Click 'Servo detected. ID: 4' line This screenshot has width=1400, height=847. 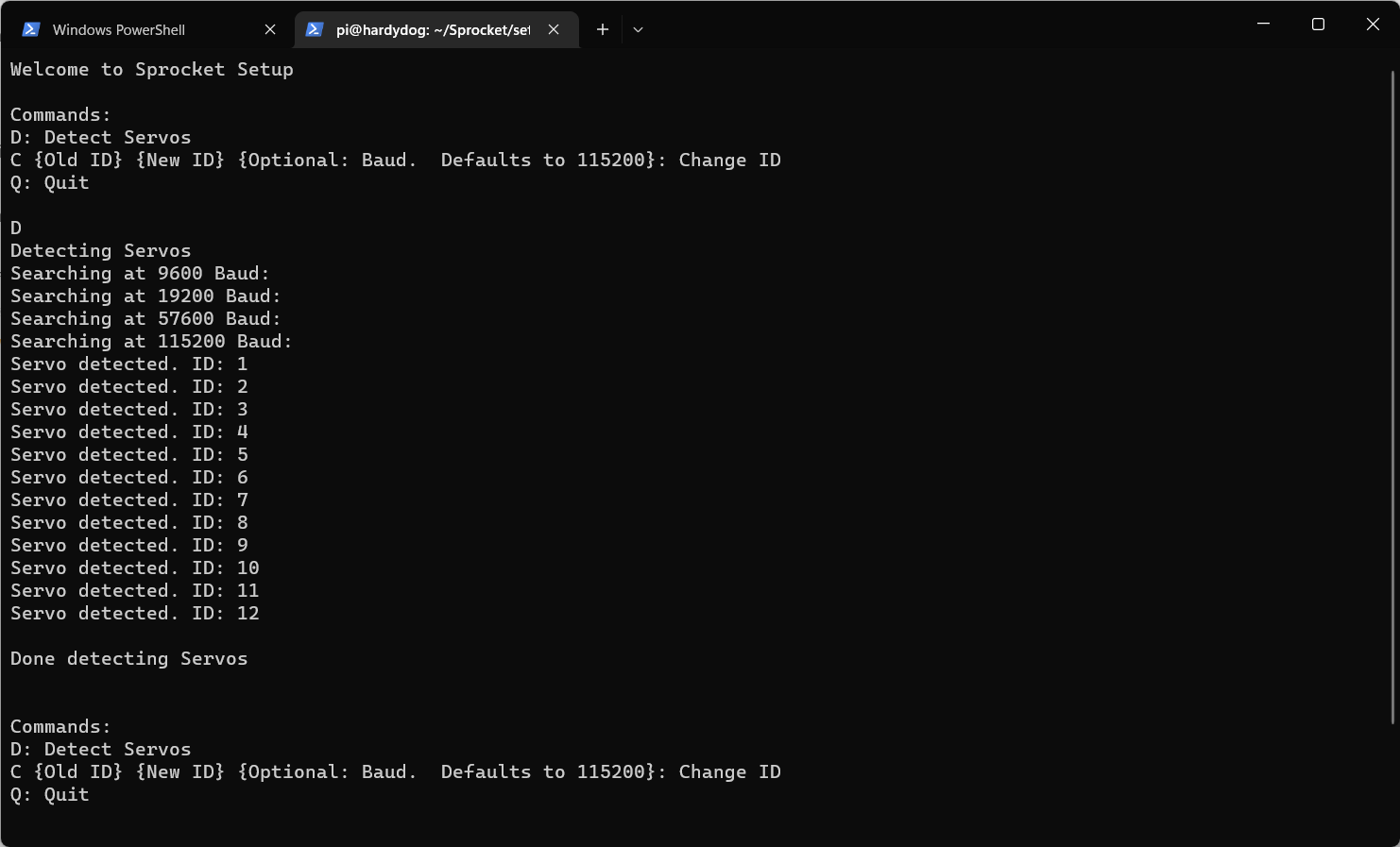pos(129,432)
